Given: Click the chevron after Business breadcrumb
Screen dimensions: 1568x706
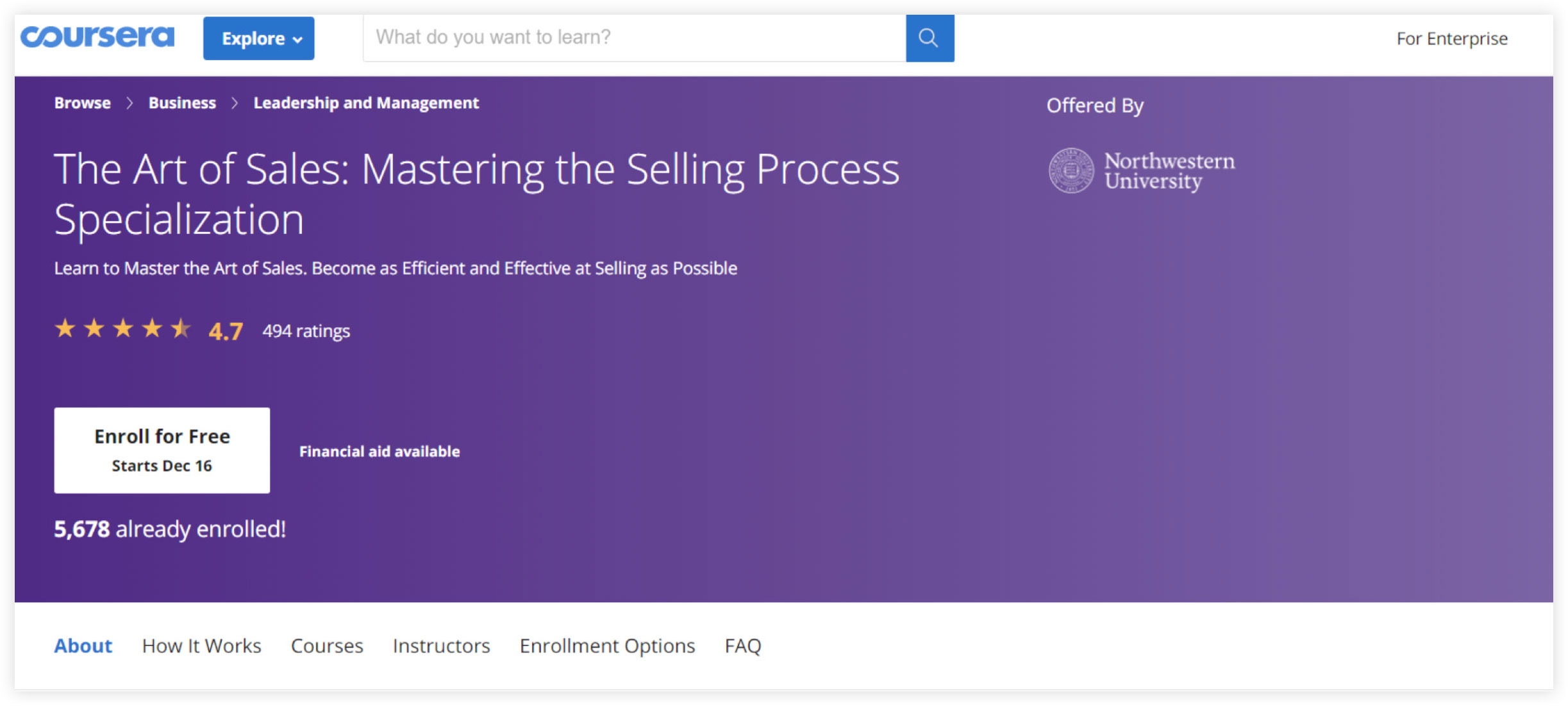Looking at the screenshot, I should (235, 103).
